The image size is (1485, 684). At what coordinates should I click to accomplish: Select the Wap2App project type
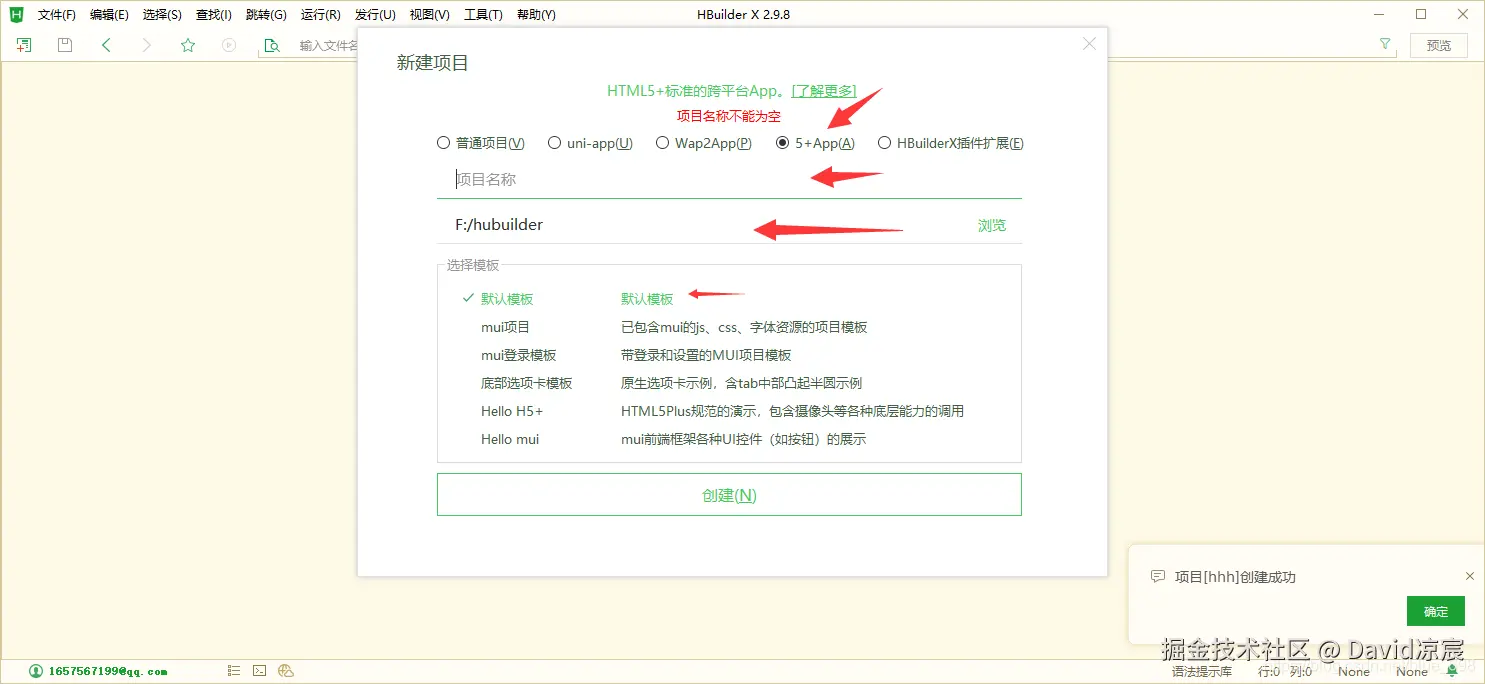click(x=662, y=142)
